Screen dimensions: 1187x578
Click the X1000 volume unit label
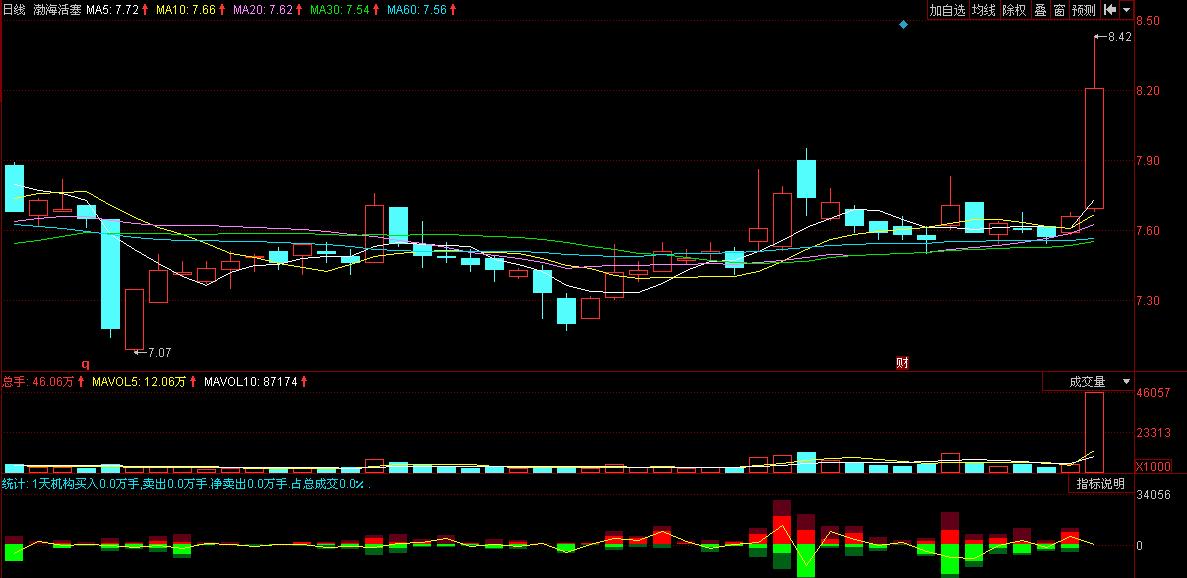[x=1152, y=466]
